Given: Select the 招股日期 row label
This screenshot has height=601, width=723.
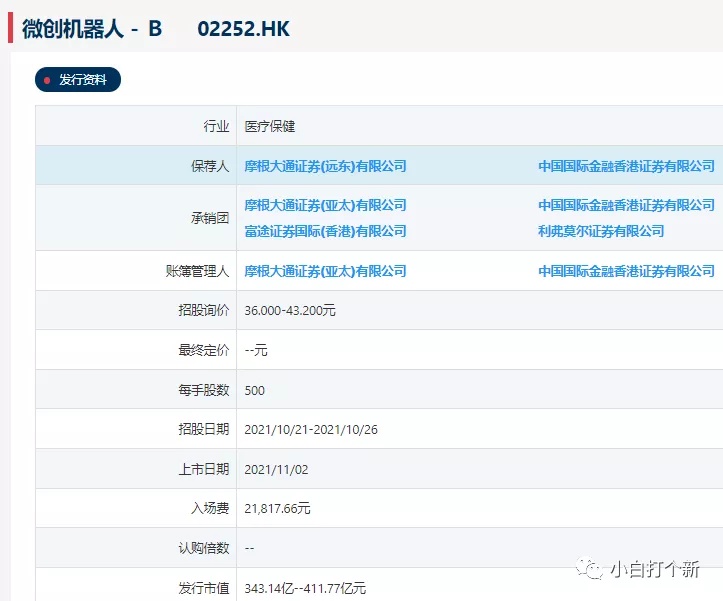Looking at the screenshot, I should click(x=204, y=430).
